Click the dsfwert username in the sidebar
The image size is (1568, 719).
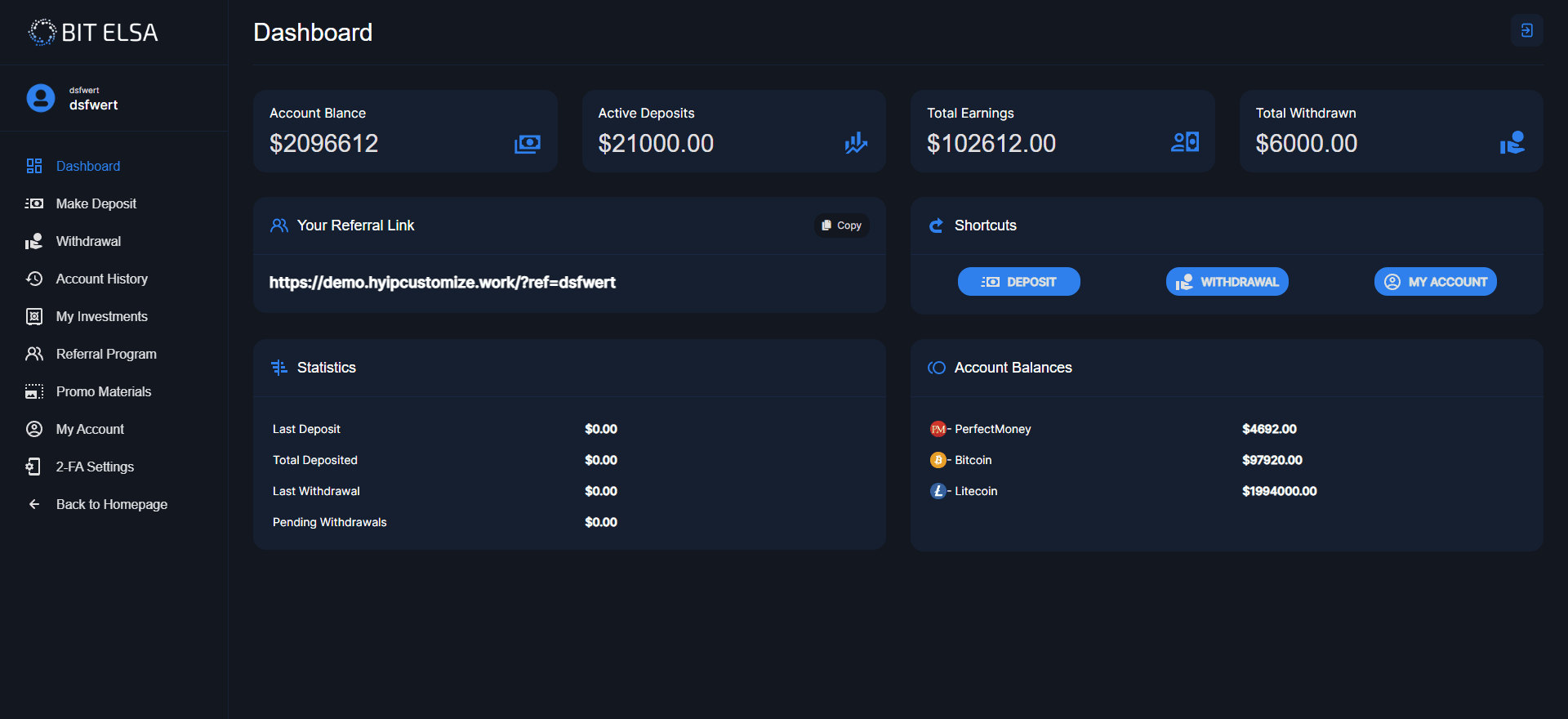pos(93,105)
